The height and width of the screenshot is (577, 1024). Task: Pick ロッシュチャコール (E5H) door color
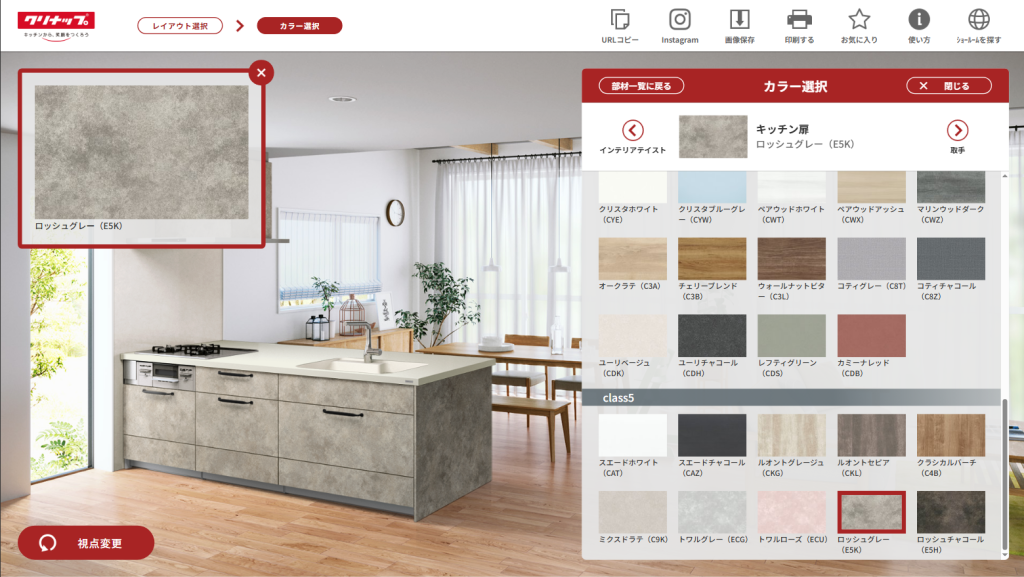click(950, 512)
